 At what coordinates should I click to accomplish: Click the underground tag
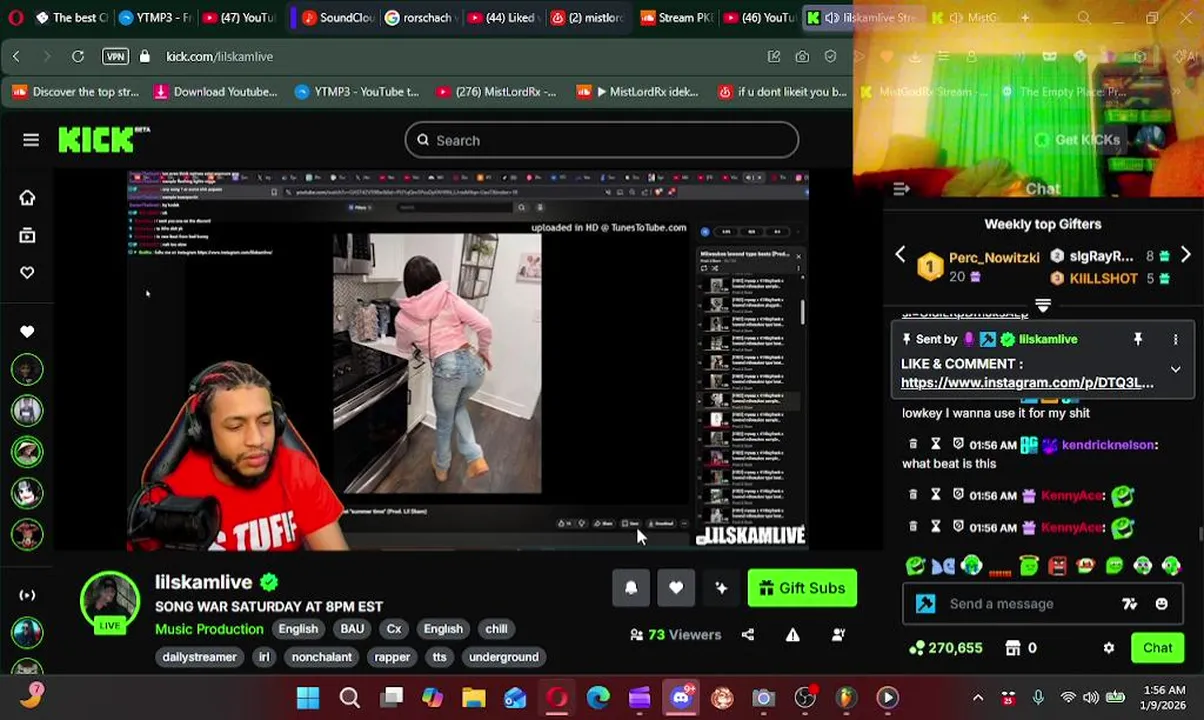pyautogui.click(x=504, y=657)
